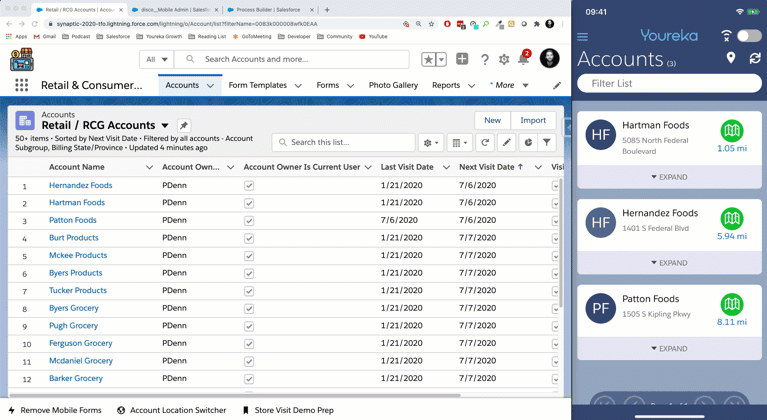Viewport: 767px width, 420px height.
Task: Click the Import button
Action: tap(533, 120)
